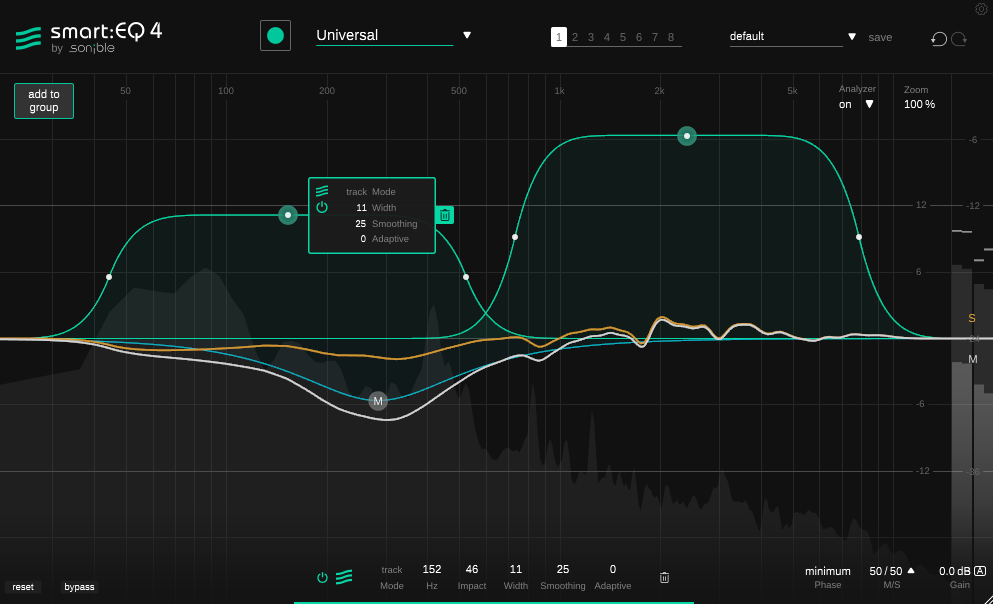993x604 pixels.
Task: Click the M node on the EQ curve
Action: click(x=378, y=401)
